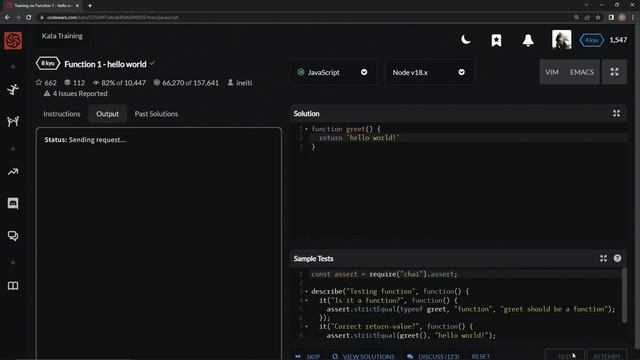Viewport: 640px width, 360px height.
Task: Click the SKIP button
Action: (308, 356)
